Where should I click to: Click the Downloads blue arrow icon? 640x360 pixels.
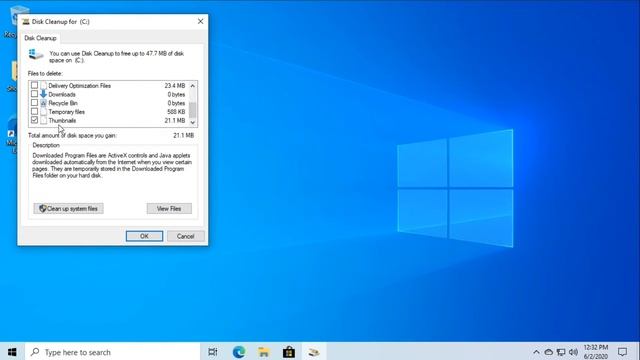(x=43, y=94)
